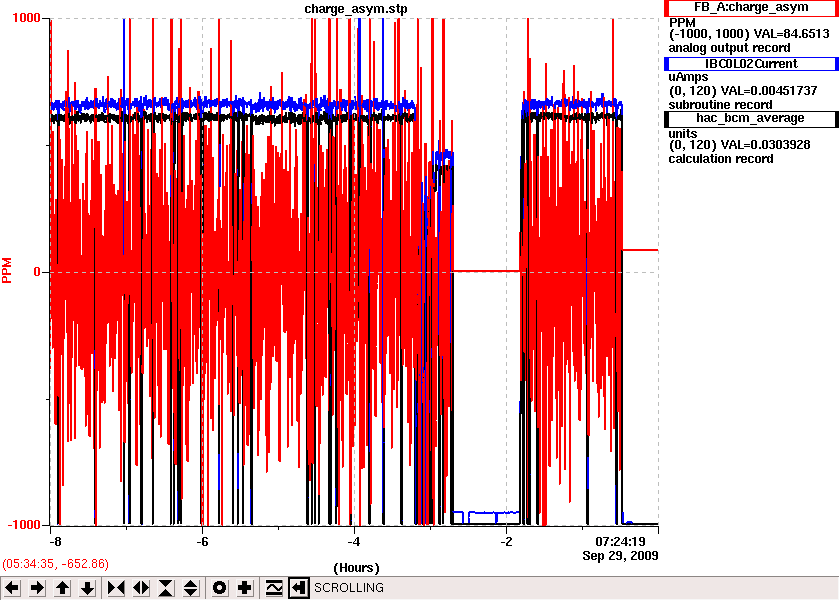This screenshot has width=839, height=600.
Task: Click the uAmps units label in the legend
Action: click(x=688, y=77)
